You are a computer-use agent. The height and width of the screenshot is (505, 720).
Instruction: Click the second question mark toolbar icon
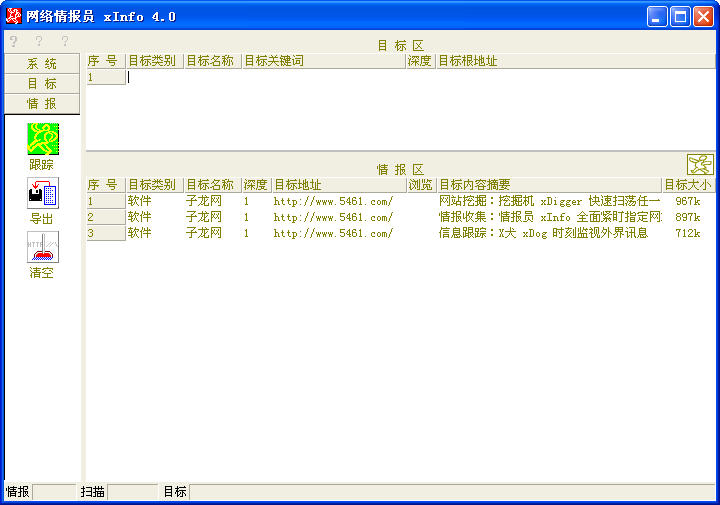(x=39, y=41)
